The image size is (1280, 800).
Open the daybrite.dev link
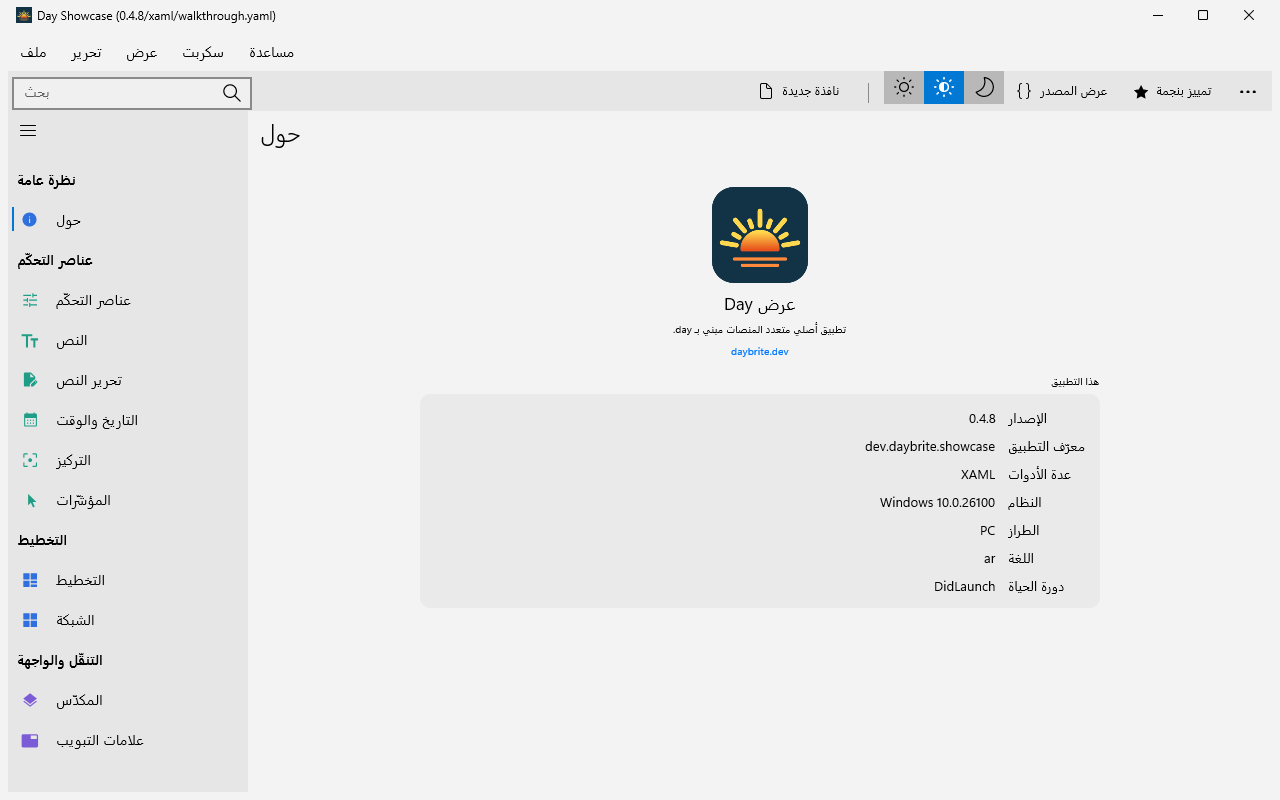point(760,352)
